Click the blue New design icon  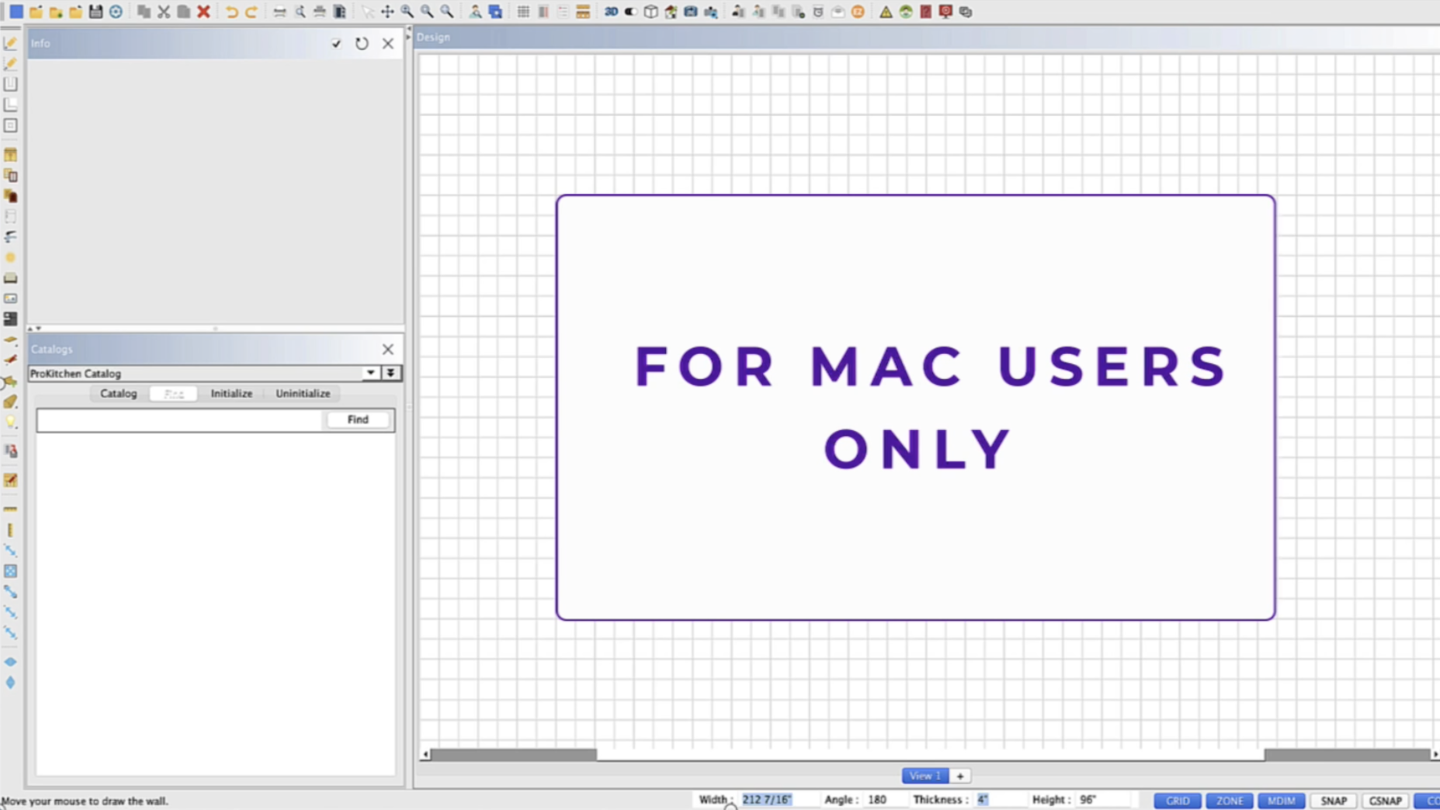tap(16, 12)
